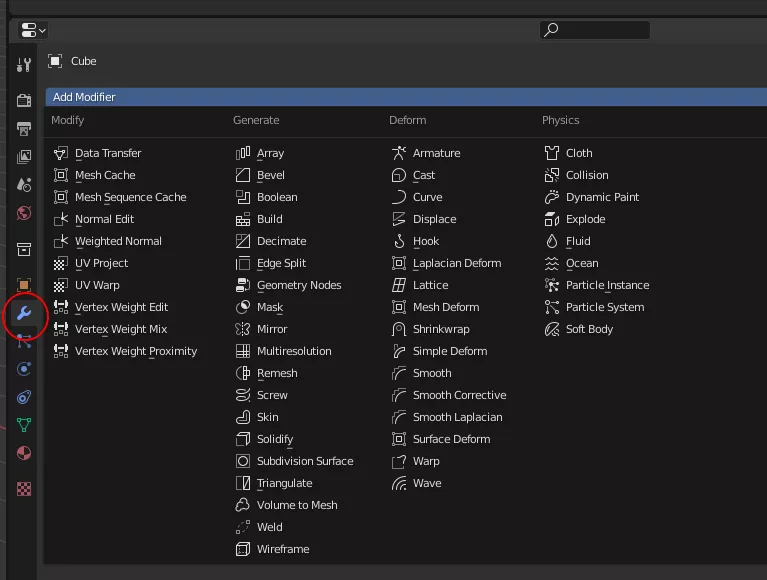Pick the Cloth physics modifier
The image size is (767, 580).
pos(578,153)
